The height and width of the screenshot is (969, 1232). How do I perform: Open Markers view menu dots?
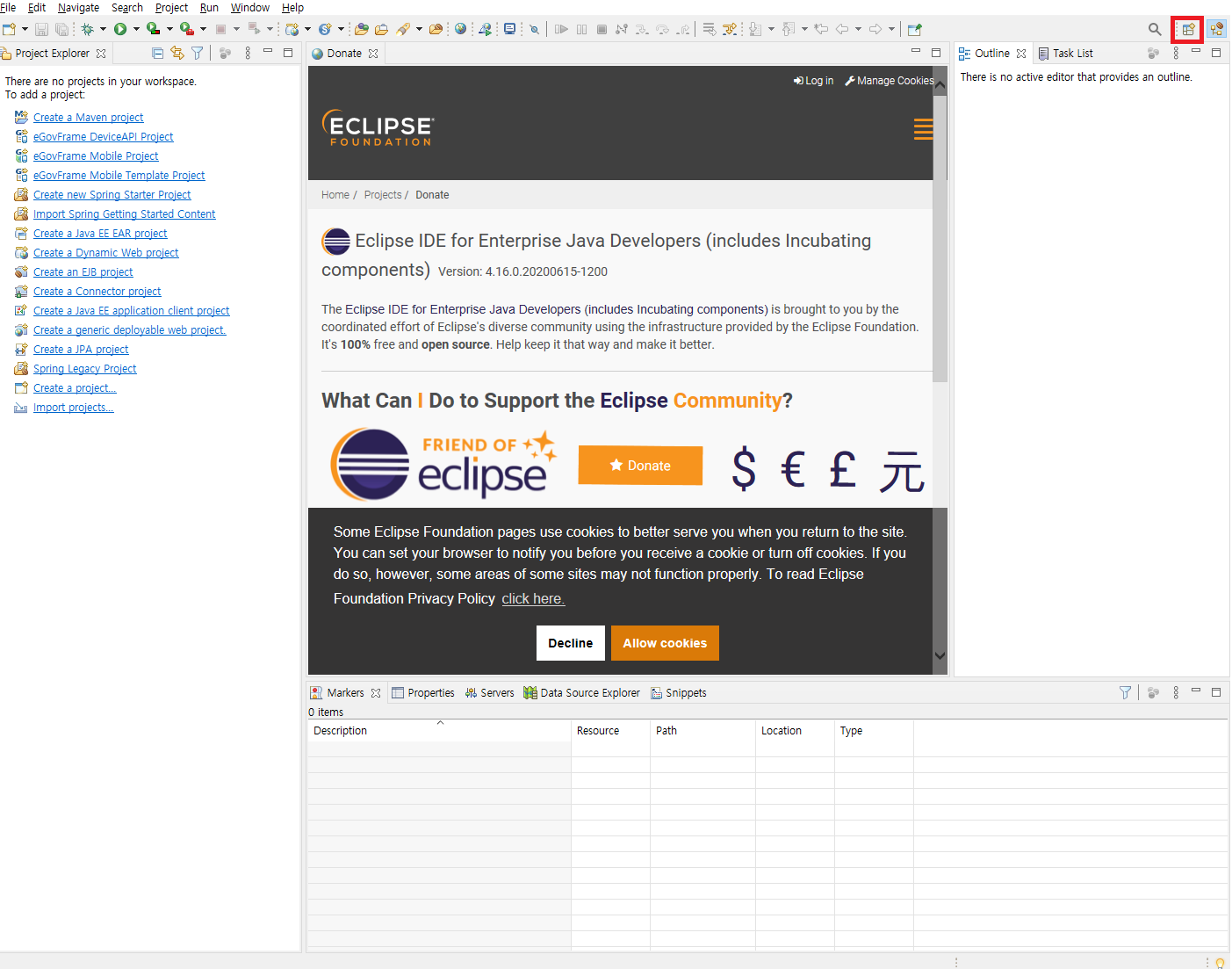(x=1176, y=692)
